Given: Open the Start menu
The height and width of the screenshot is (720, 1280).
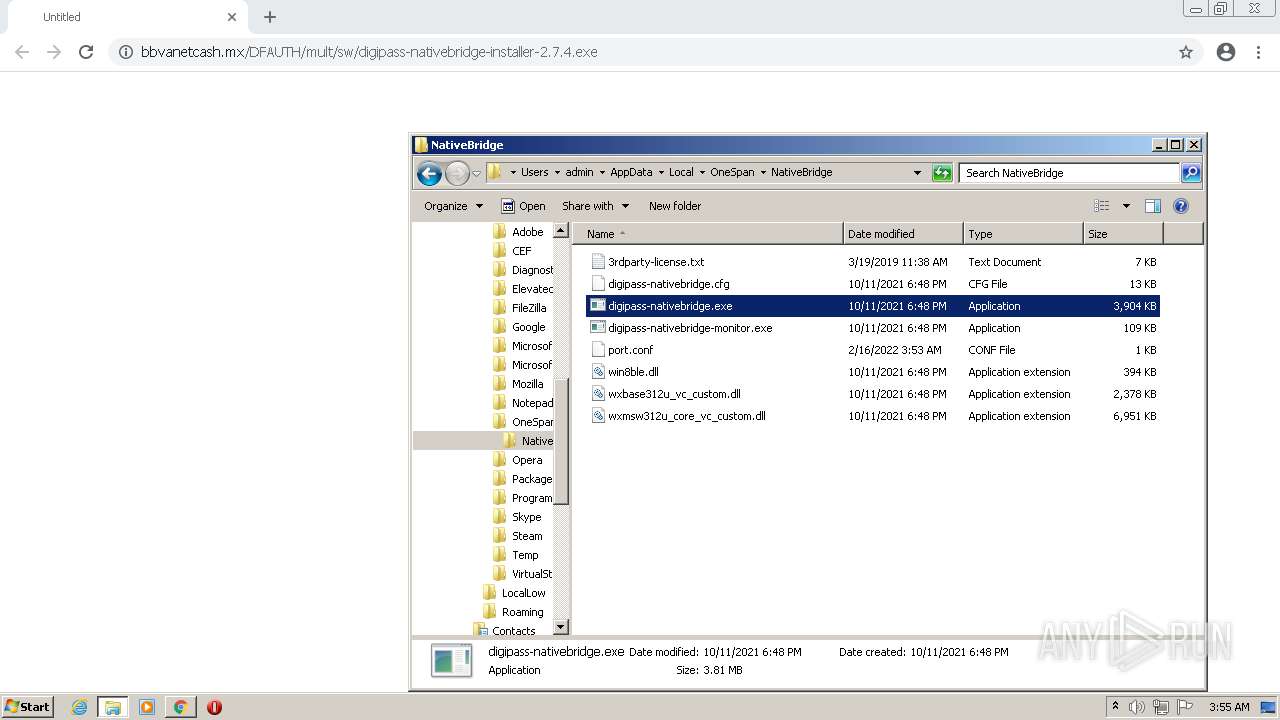Looking at the screenshot, I should [x=28, y=707].
